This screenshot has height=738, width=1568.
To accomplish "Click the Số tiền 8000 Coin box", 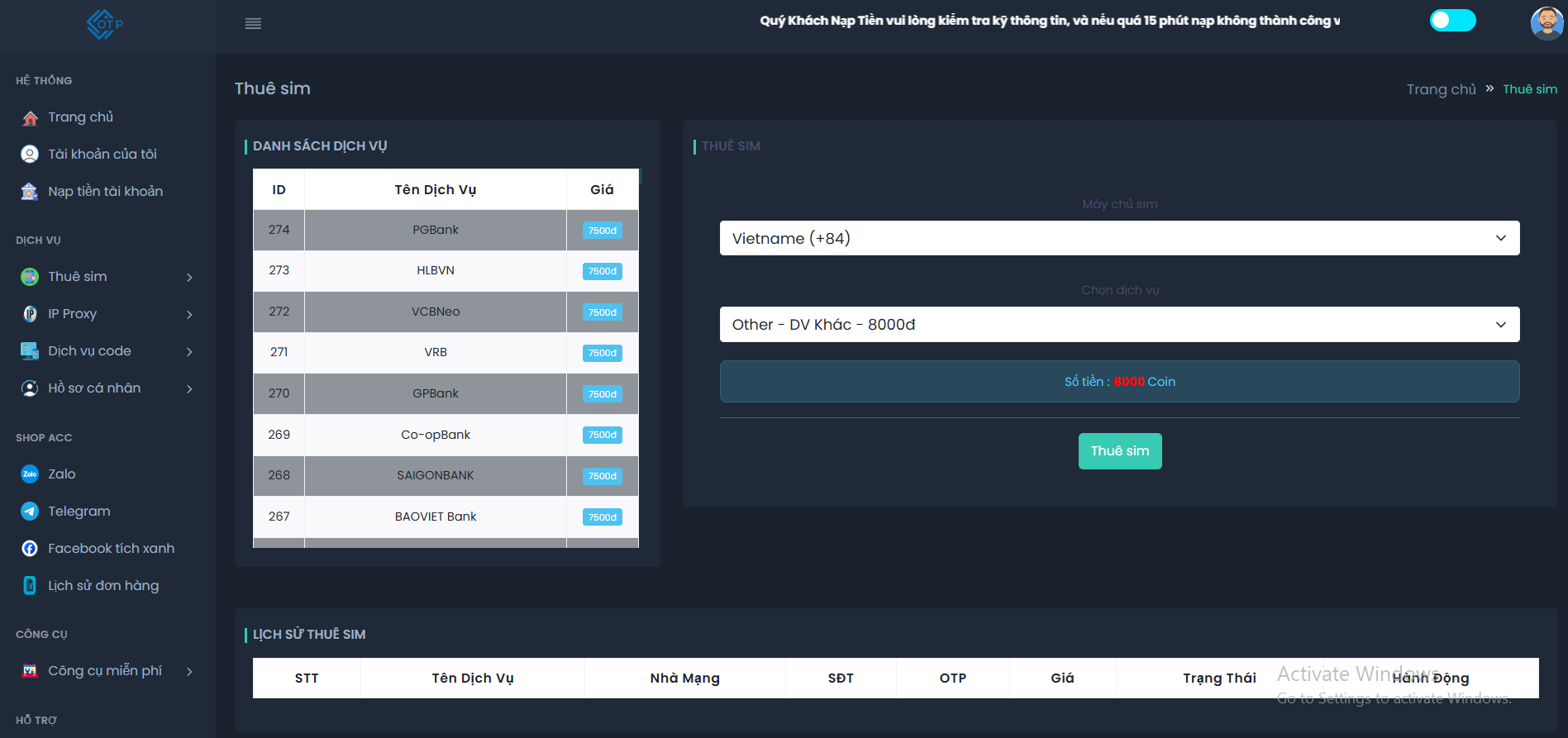I will point(1119,382).
